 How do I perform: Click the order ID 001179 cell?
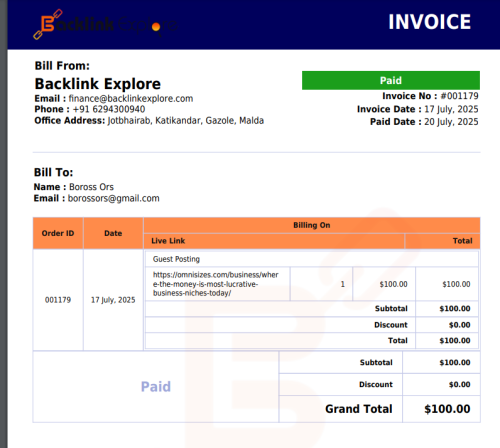click(58, 300)
